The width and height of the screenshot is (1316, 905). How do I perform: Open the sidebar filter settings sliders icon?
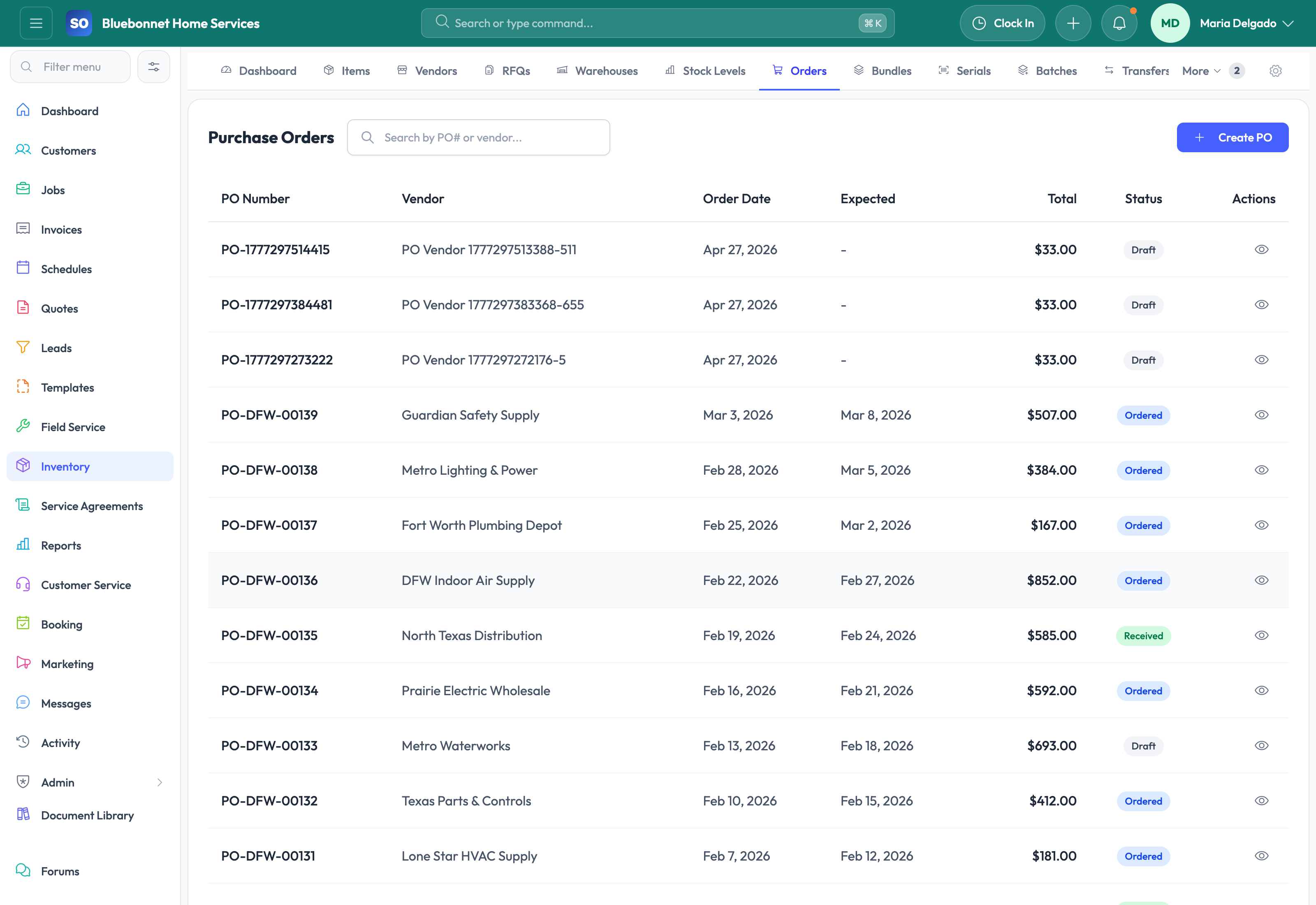(153, 67)
